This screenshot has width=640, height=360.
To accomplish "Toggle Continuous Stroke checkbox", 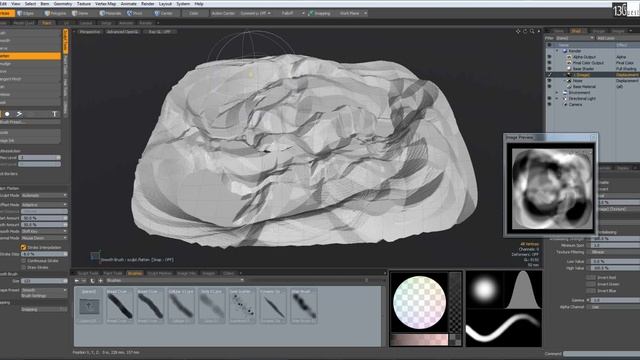I will pos(23,260).
